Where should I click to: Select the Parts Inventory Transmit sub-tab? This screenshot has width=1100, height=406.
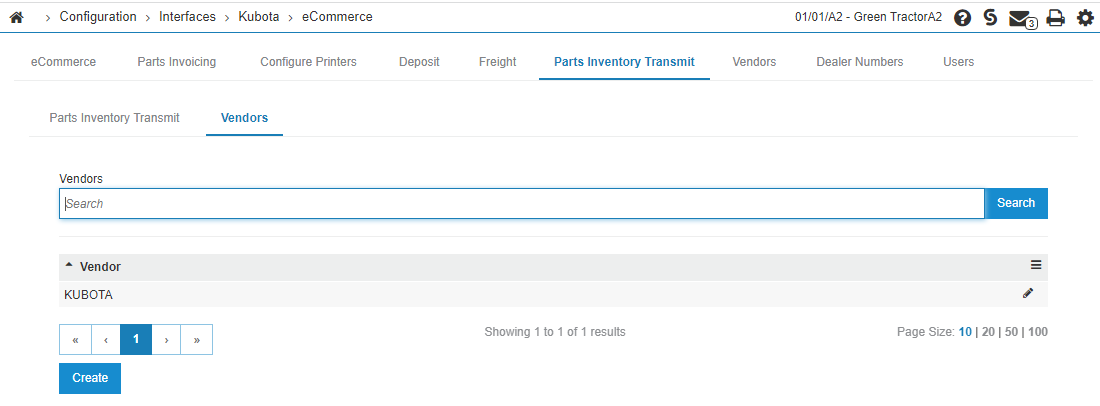coord(114,118)
